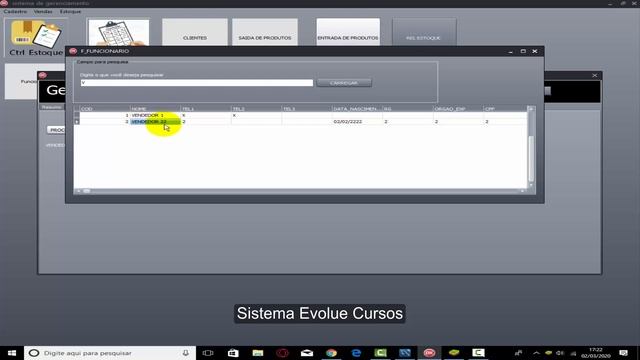Focus the search text field containing 'V'
The height and width of the screenshot is (360, 640).
[x=196, y=83]
